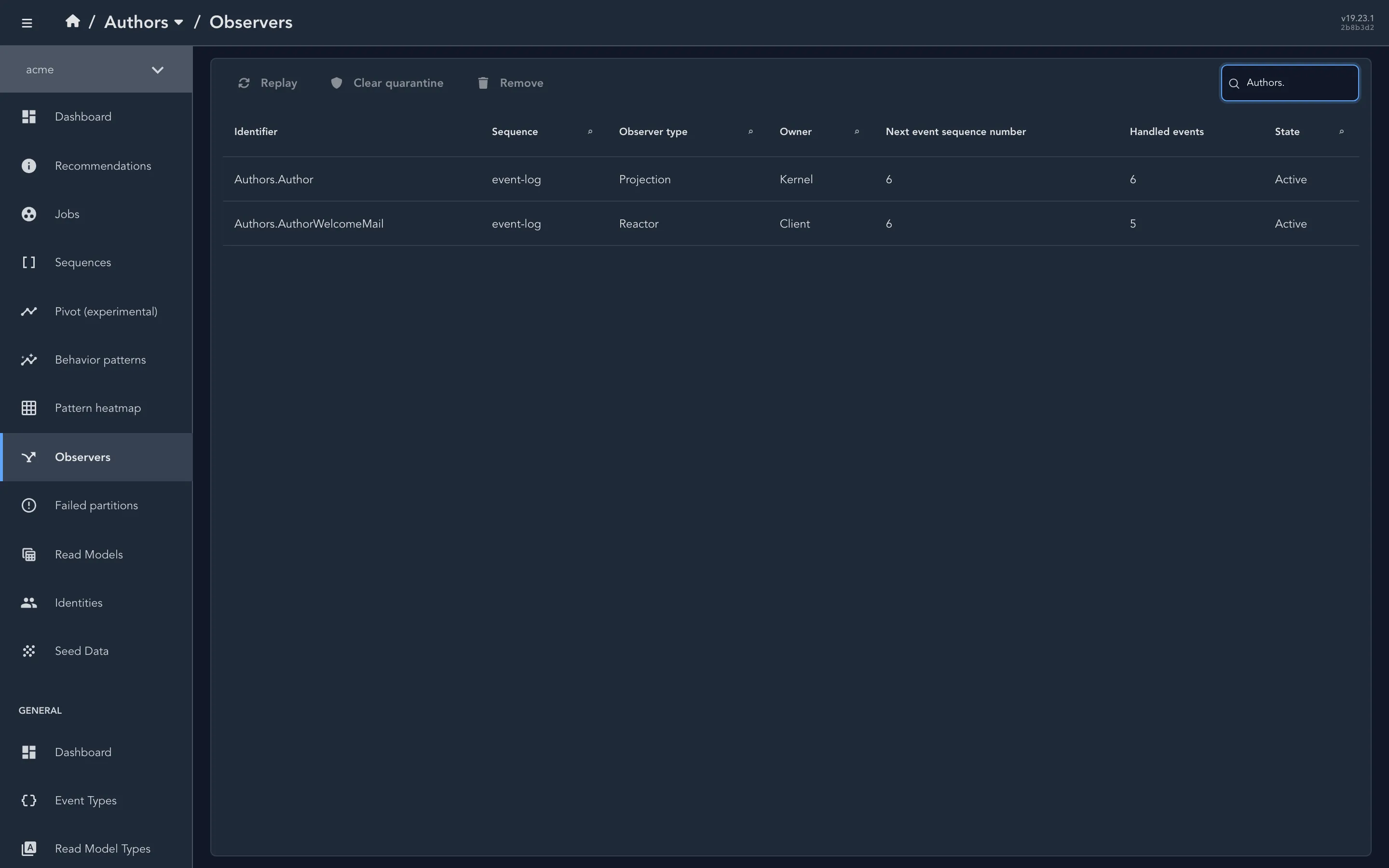Select Authors.AuthorWelcomeMail row identifier
The image size is (1389, 868).
pos(309,224)
